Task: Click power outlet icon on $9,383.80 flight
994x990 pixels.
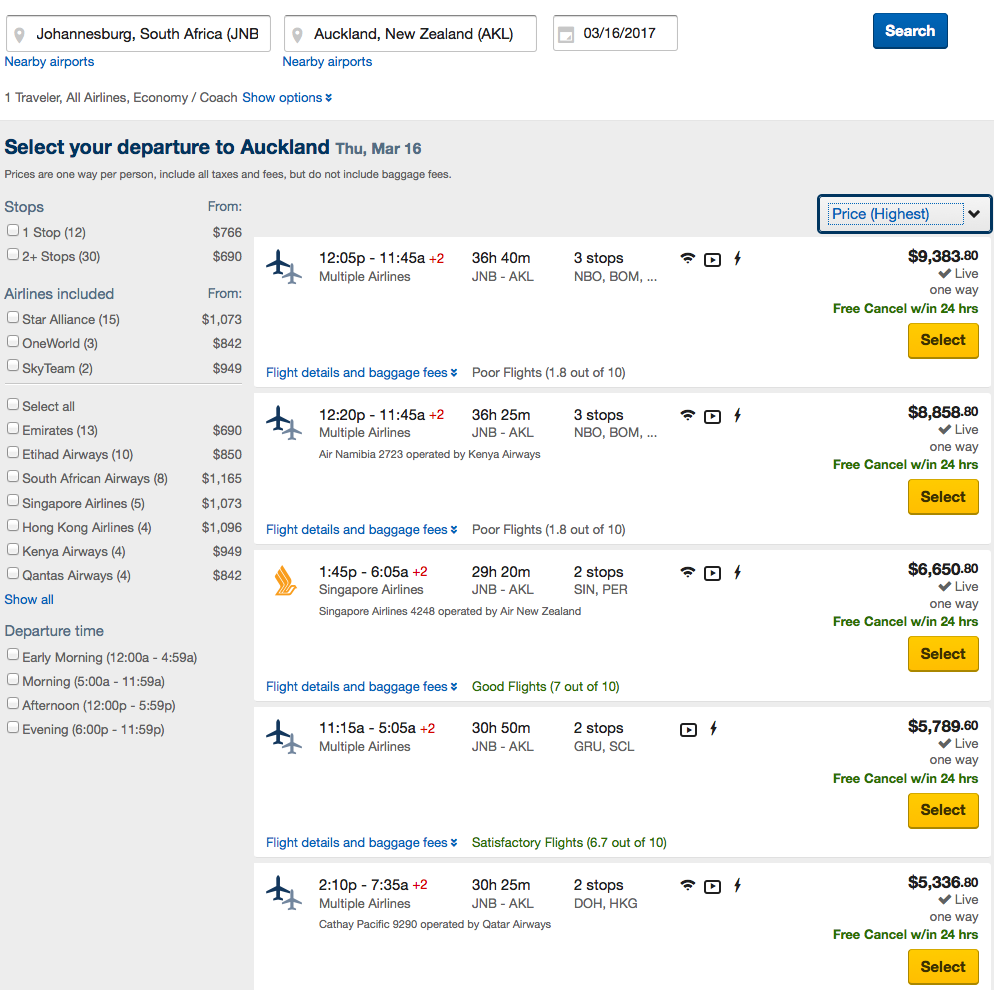Action: (737, 259)
